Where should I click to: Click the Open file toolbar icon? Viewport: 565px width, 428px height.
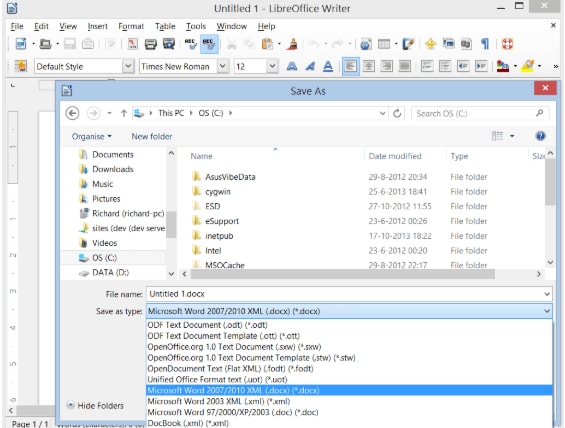point(45,44)
